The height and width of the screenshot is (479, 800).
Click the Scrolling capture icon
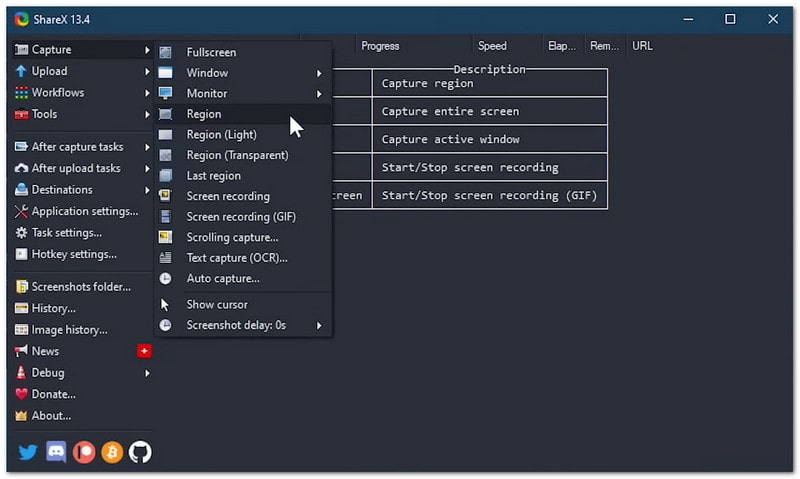(165, 237)
